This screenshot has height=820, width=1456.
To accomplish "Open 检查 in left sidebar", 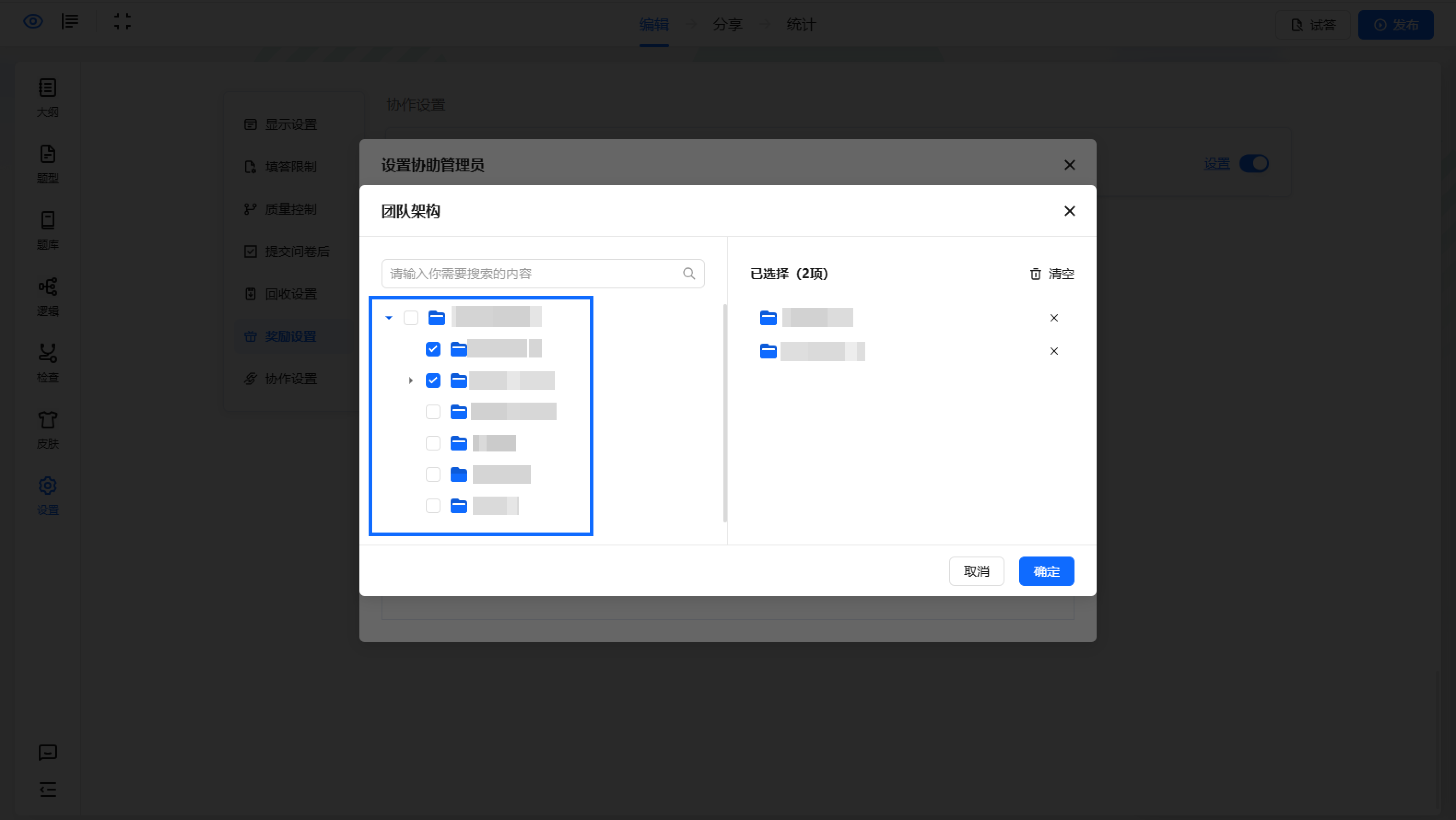I will click(47, 363).
